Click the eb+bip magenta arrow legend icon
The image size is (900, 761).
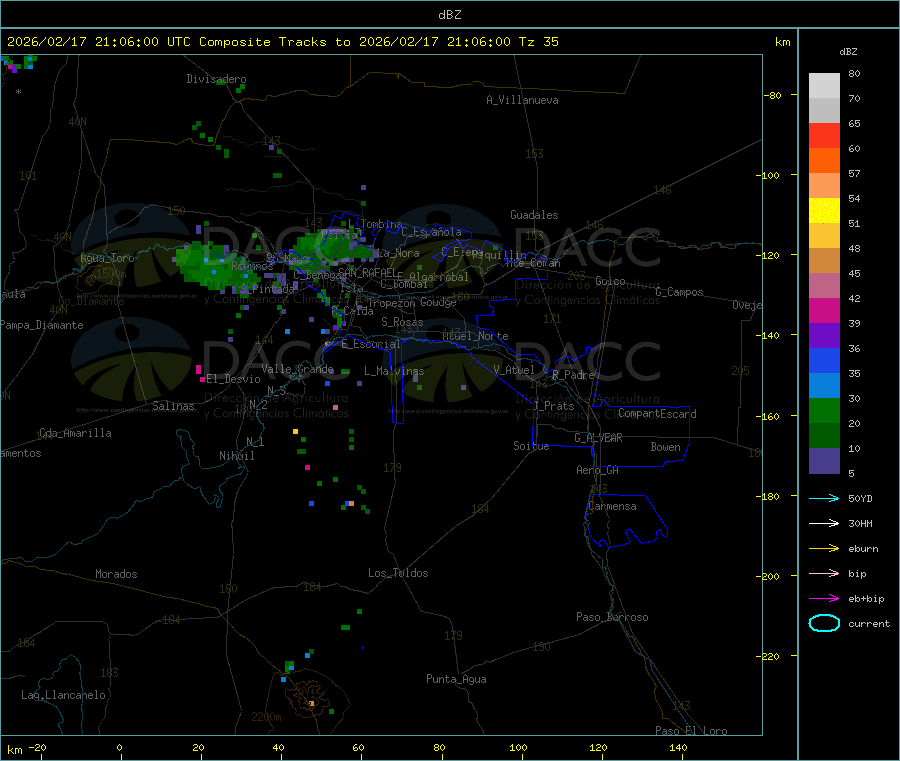tap(824, 599)
